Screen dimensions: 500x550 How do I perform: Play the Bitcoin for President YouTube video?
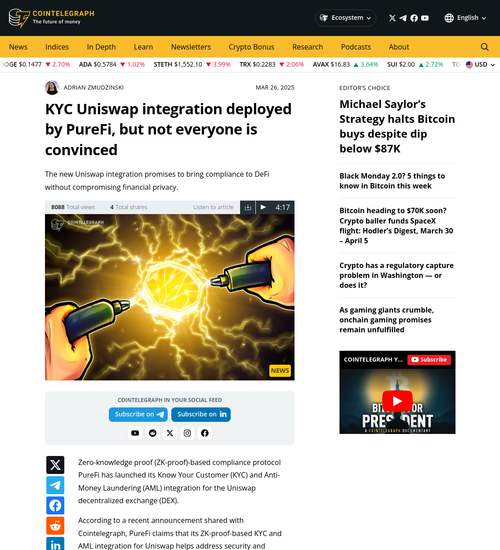point(397,401)
